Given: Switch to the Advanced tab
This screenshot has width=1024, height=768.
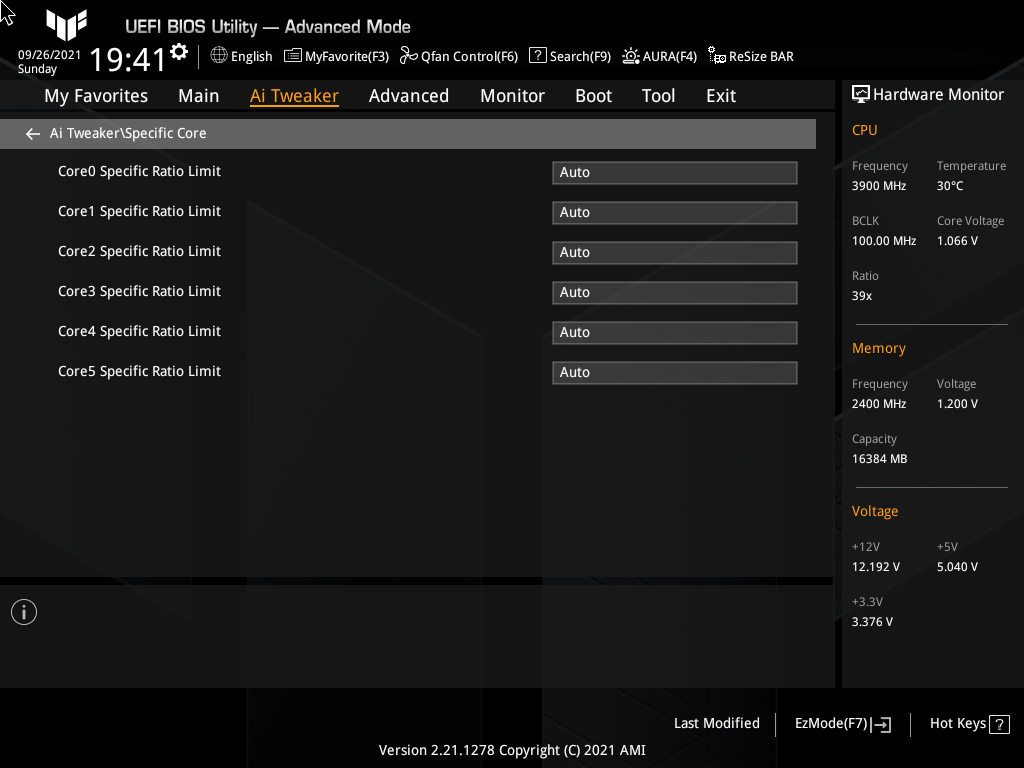Looking at the screenshot, I should point(409,95).
